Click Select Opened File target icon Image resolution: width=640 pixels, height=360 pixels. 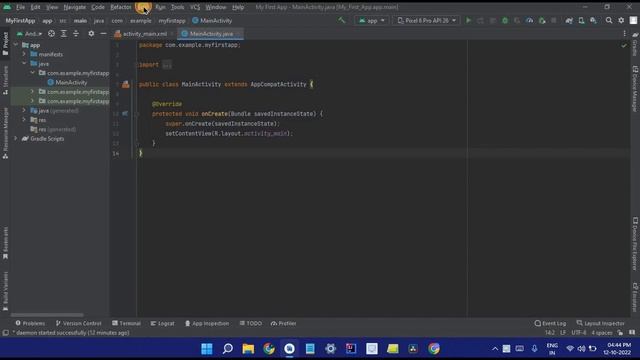(51, 34)
